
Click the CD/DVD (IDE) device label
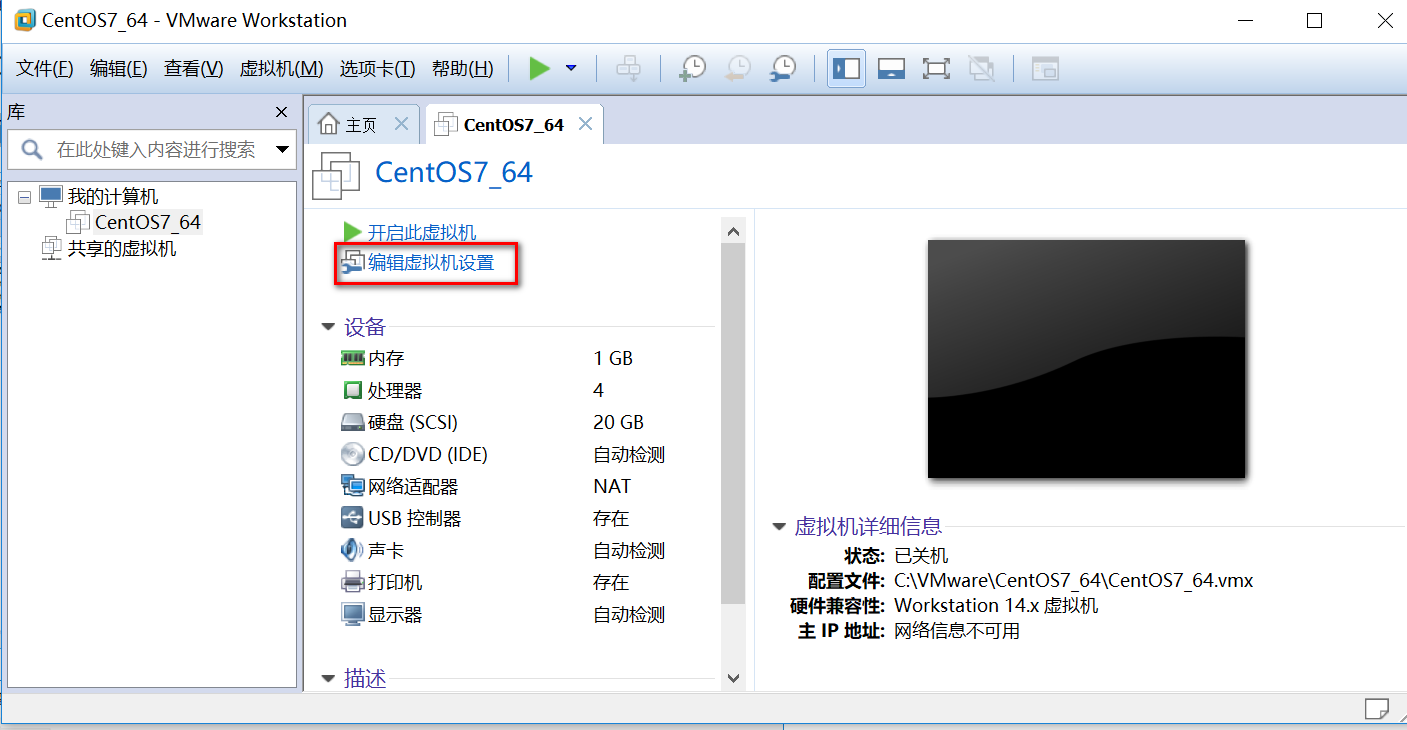[428, 454]
